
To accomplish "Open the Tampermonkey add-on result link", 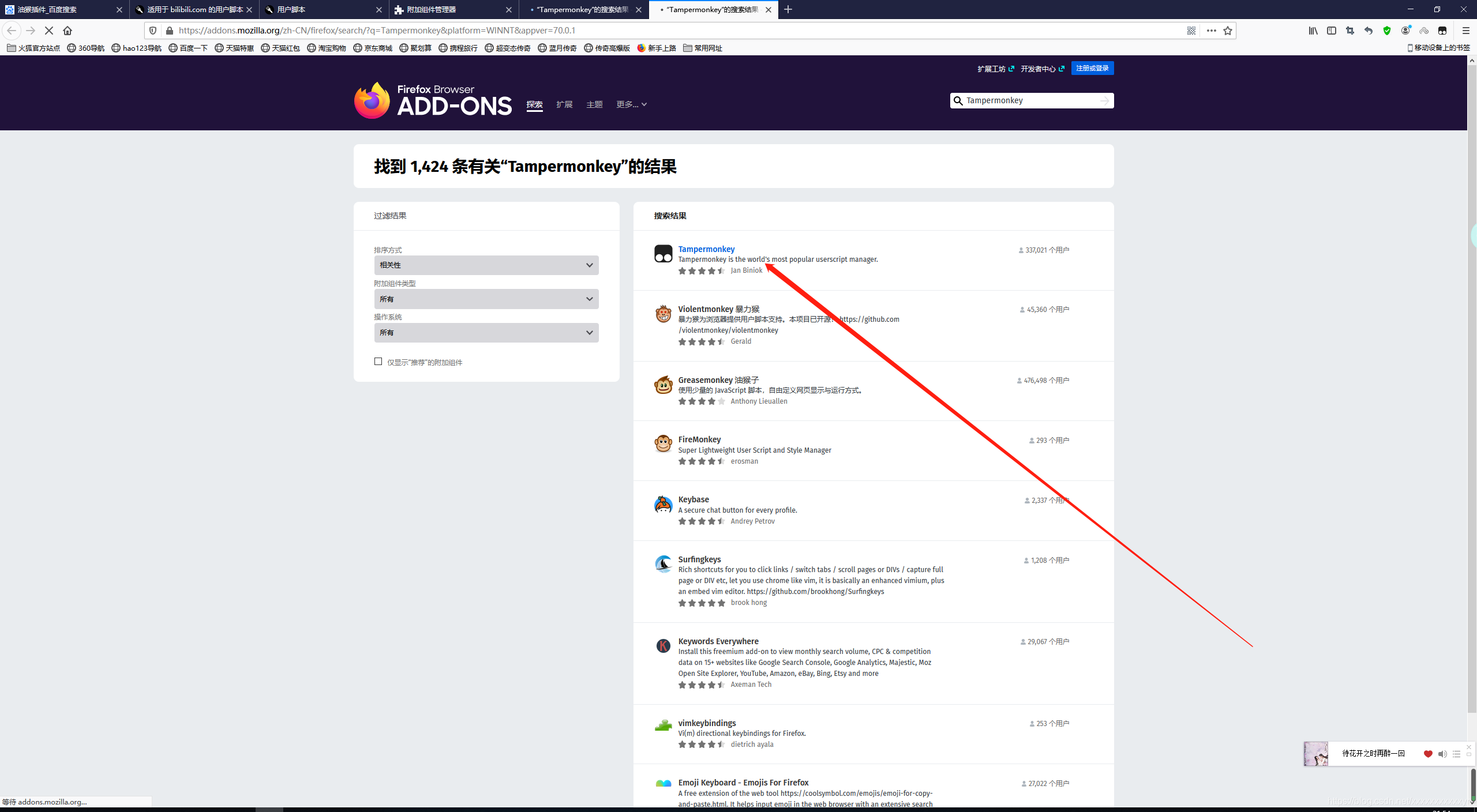I will [x=706, y=249].
